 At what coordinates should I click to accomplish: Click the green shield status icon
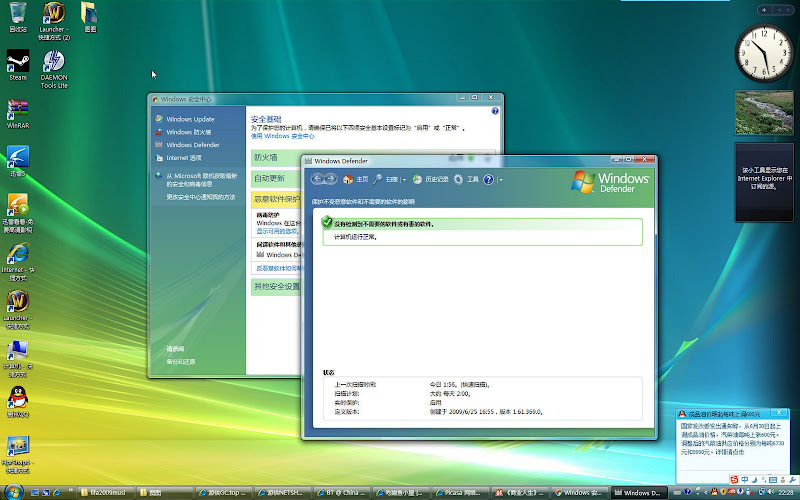click(x=327, y=222)
